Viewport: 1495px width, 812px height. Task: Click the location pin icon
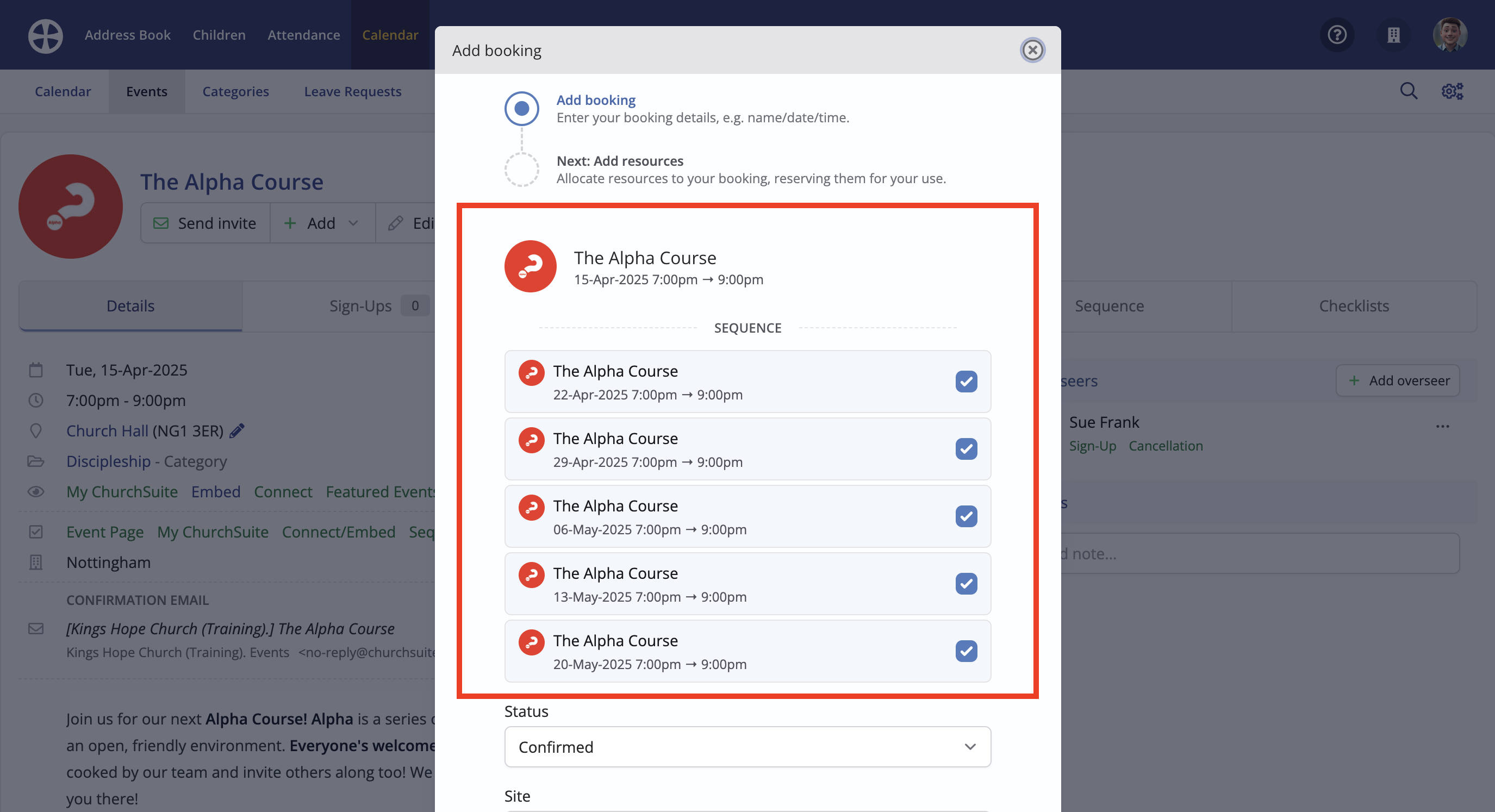(36, 430)
